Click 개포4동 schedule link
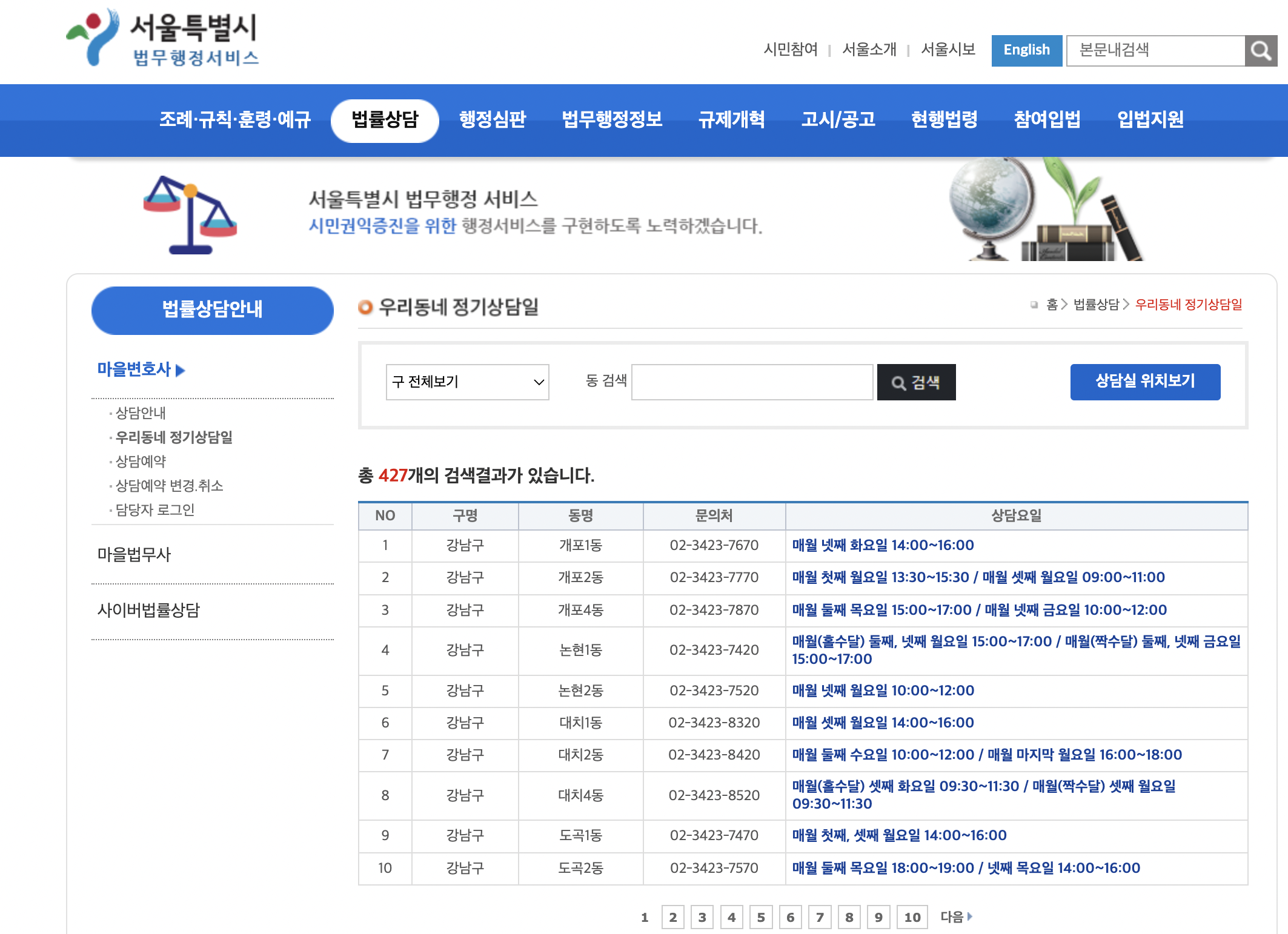The image size is (1288, 934). 979,610
